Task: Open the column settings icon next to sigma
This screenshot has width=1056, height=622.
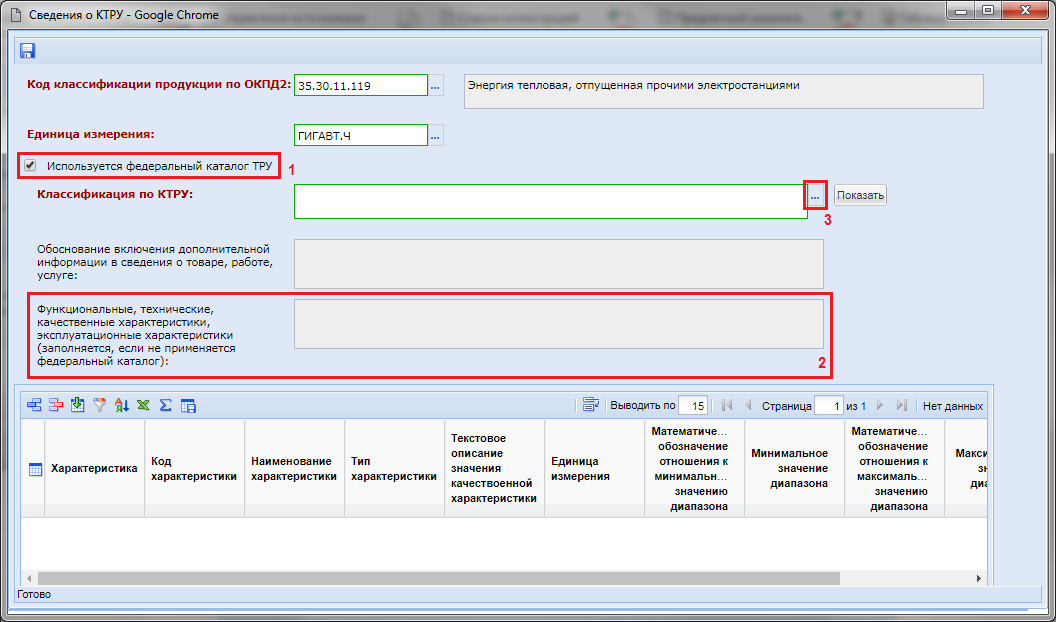Action: (187, 405)
